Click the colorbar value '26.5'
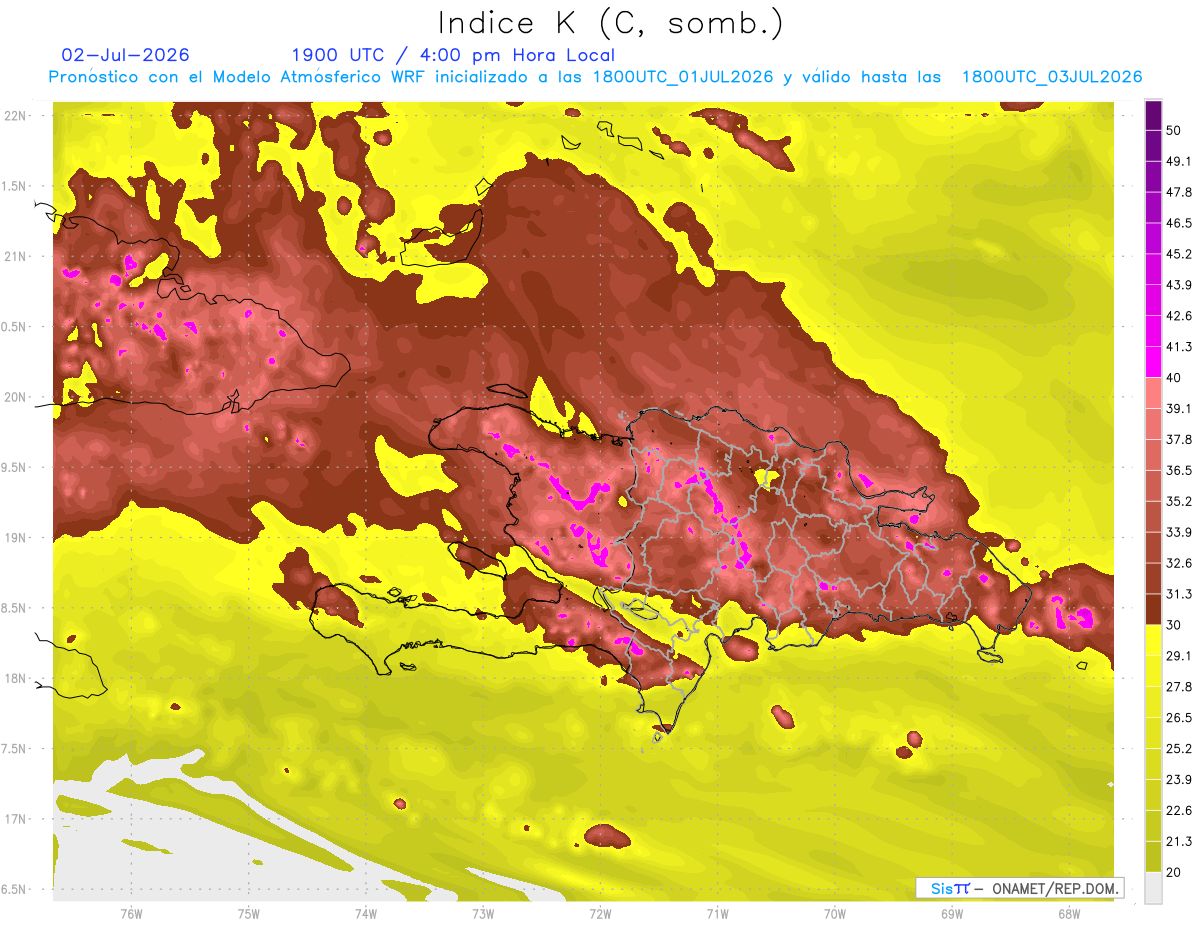This screenshot has width=1200, height=927. pyautogui.click(x=1179, y=718)
